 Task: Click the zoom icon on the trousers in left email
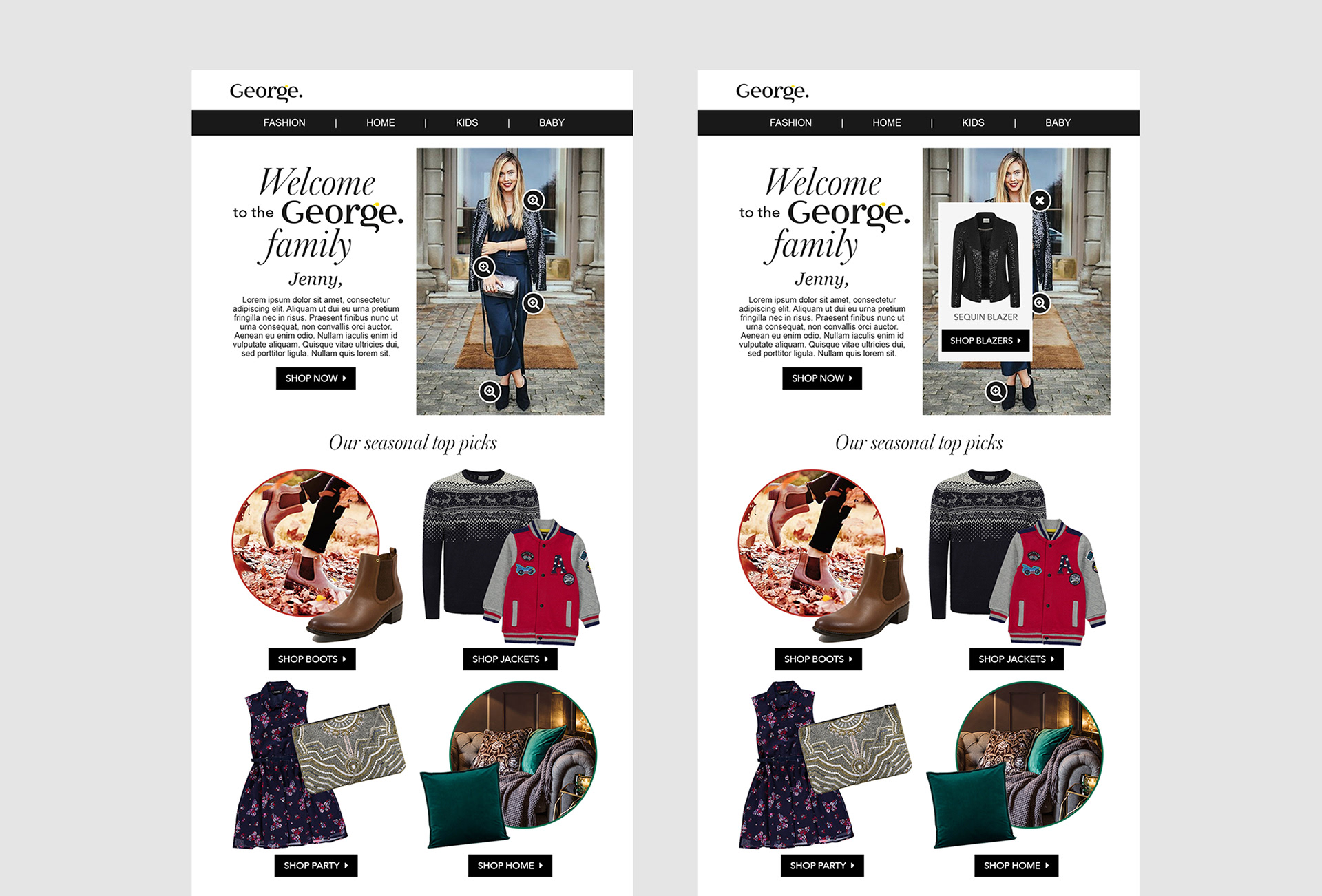click(534, 303)
